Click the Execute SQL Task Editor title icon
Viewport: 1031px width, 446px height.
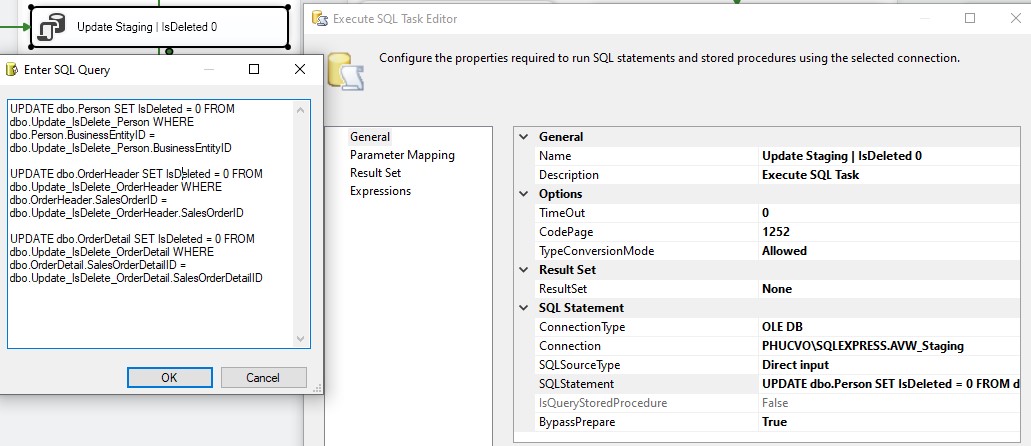320,19
